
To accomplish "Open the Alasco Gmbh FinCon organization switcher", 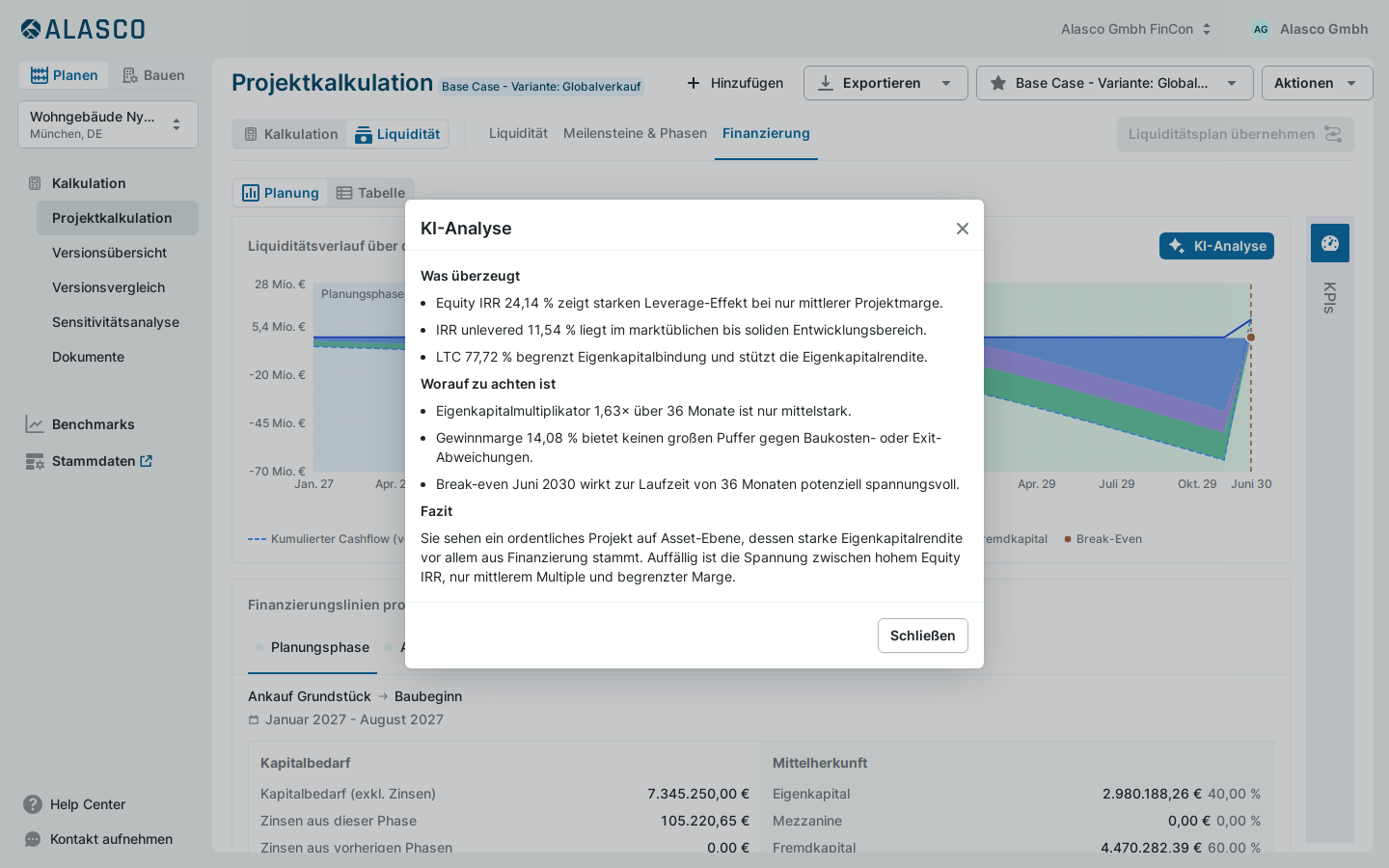I will [x=1136, y=29].
